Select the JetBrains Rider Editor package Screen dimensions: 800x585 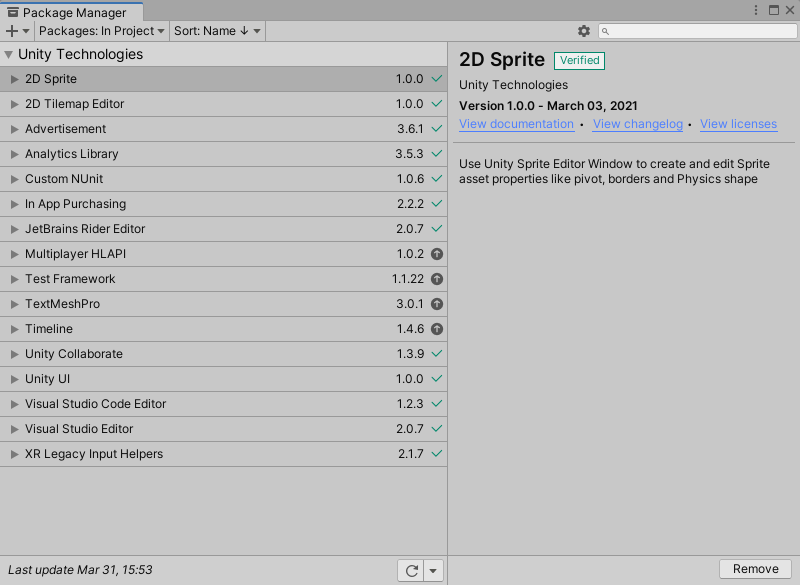pyautogui.click(x=223, y=229)
